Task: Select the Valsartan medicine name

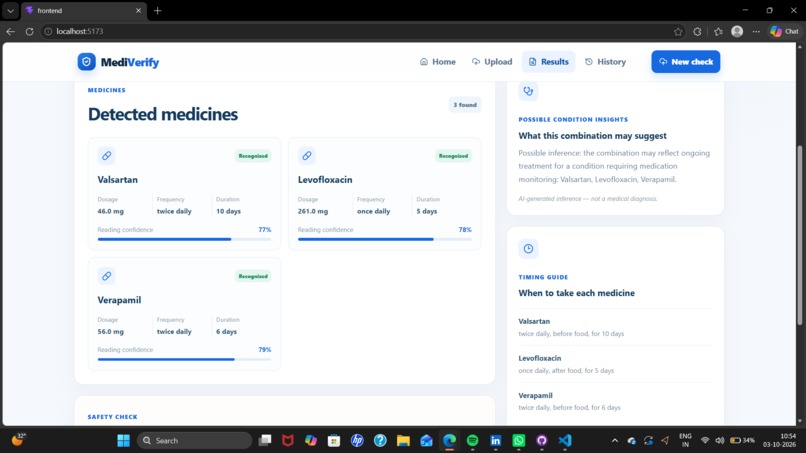Action: pos(118,179)
